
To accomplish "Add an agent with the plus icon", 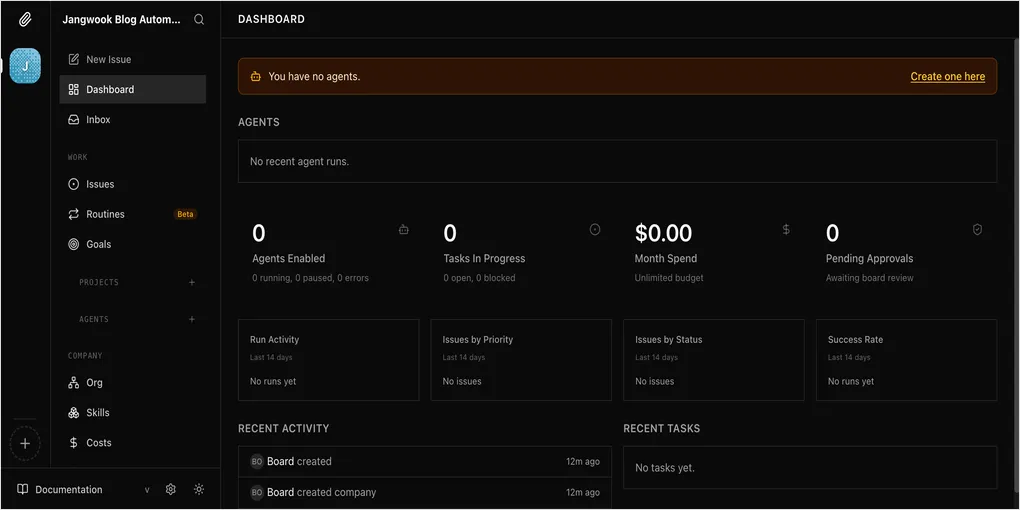I will pos(192,319).
